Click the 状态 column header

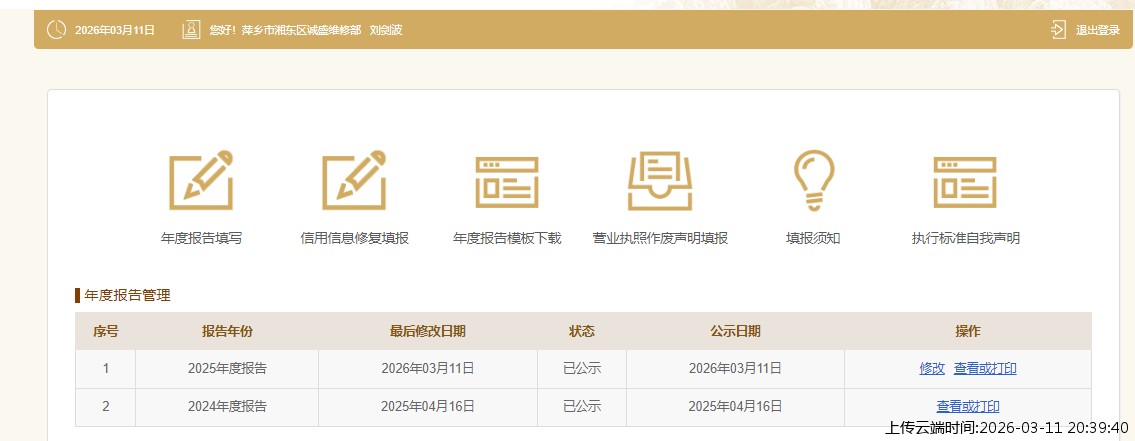point(582,331)
